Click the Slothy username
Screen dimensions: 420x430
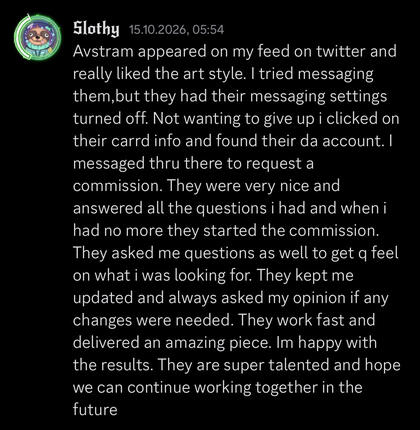point(96,29)
